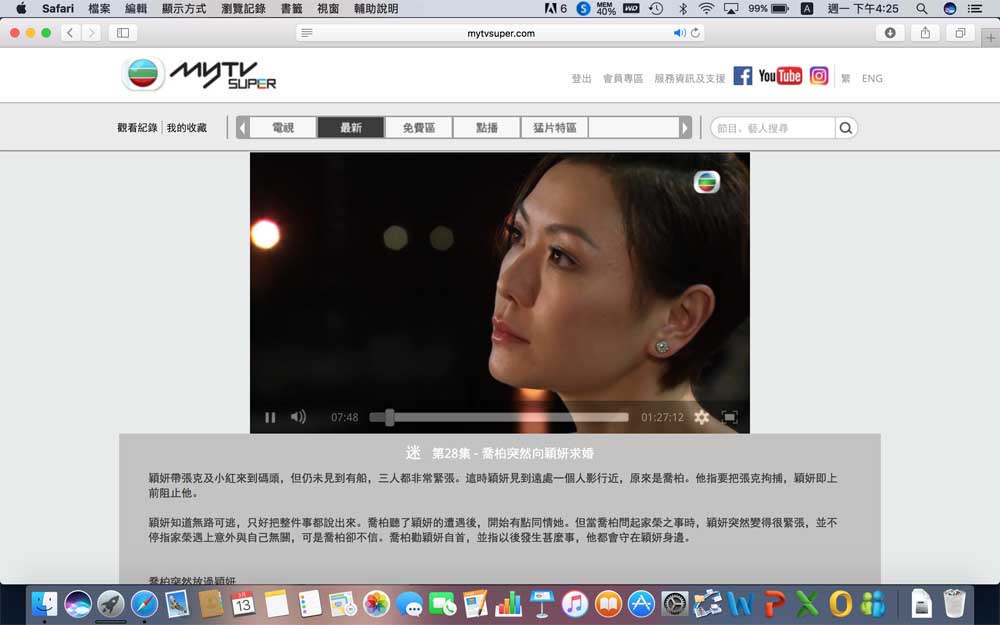Open Safari share menu

(x=925, y=33)
